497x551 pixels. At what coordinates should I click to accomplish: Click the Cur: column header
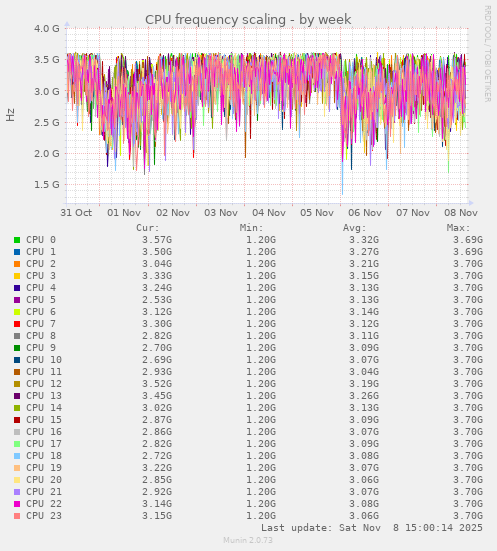click(148, 228)
